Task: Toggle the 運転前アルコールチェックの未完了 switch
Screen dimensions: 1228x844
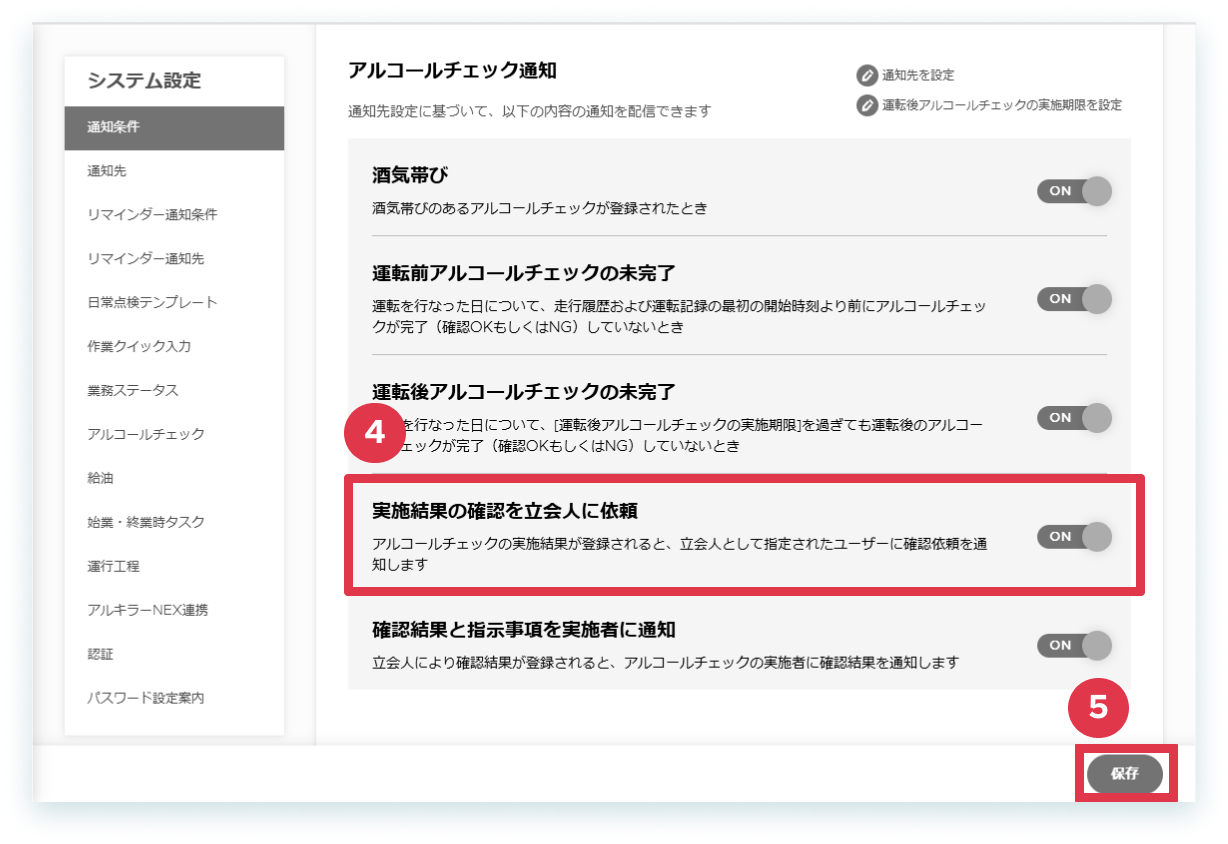Action: (1074, 299)
